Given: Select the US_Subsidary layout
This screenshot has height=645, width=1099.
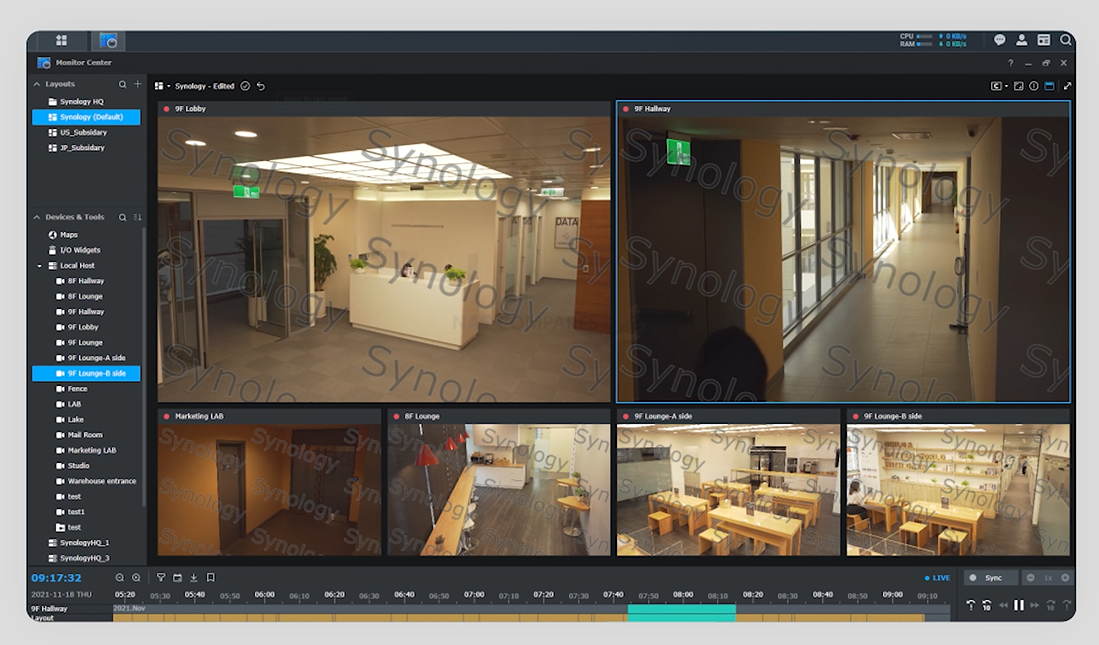Looking at the screenshot, I should tap(86, 133).
